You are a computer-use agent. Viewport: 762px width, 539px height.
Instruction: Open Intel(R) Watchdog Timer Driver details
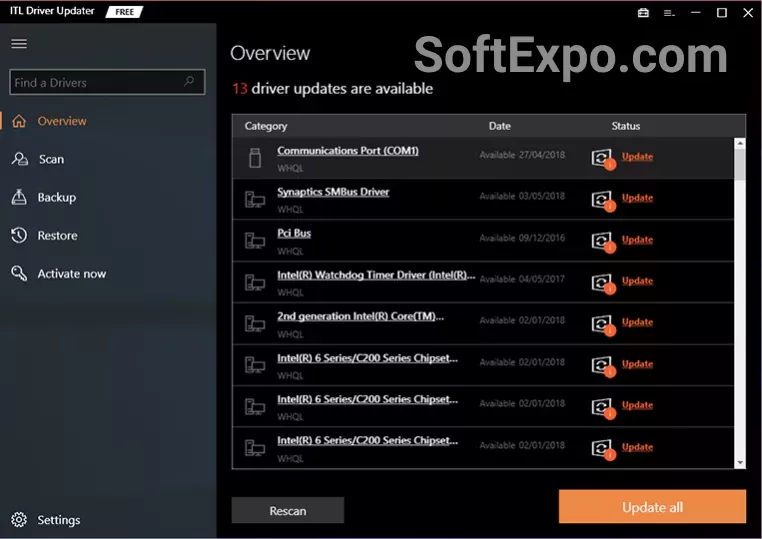tap(375, 275)
